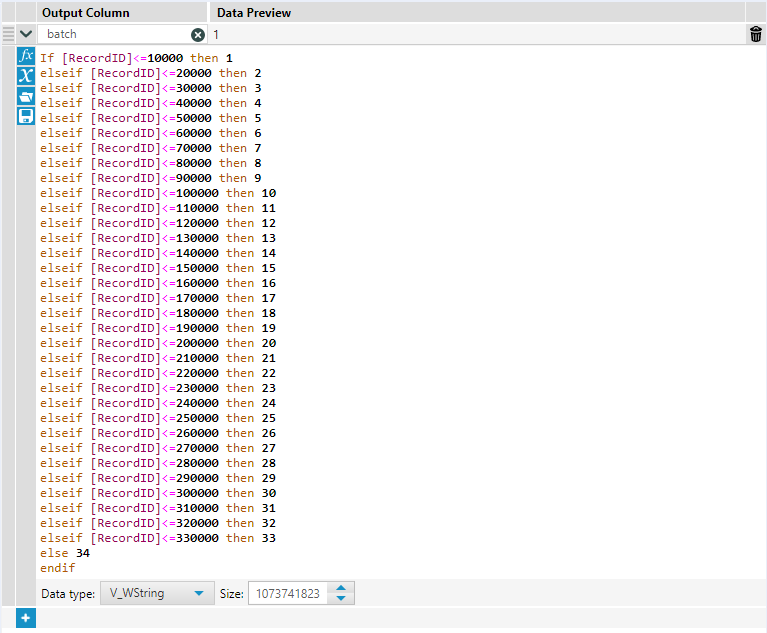Click the line with <=330000 then 33
Image resolution: width=767 pixels, height=633 pixels.
click(158, 538)
